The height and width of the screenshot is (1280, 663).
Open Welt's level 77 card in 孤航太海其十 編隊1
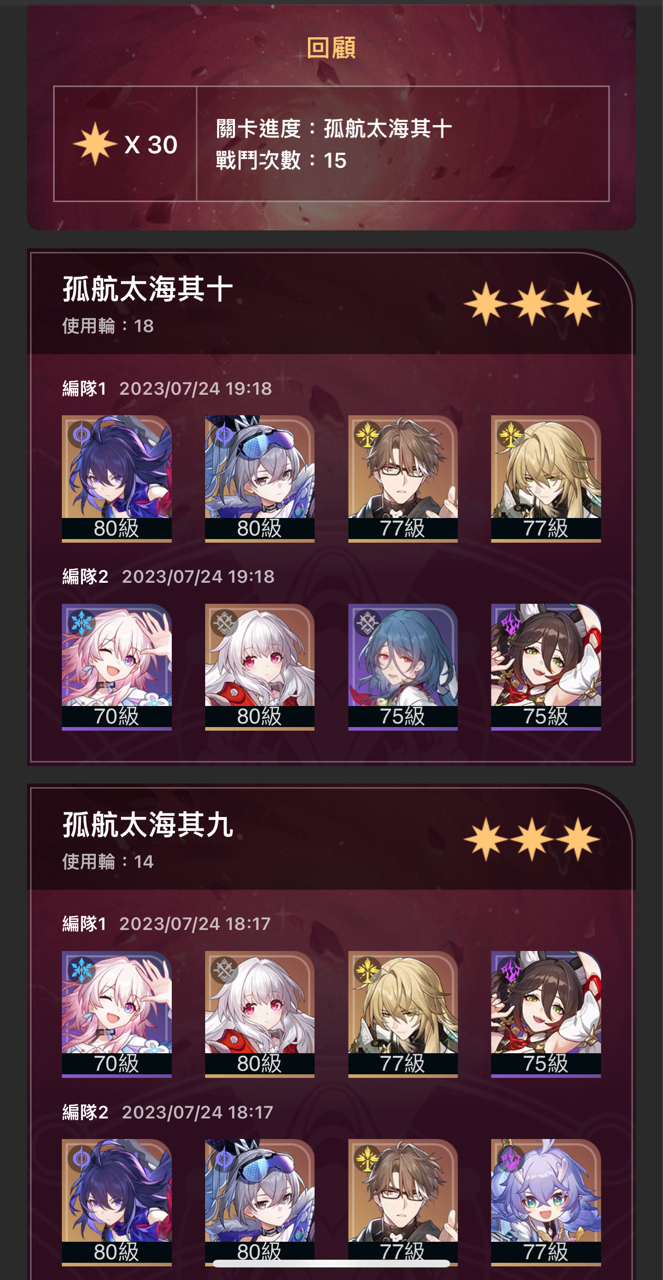[403, 479]
